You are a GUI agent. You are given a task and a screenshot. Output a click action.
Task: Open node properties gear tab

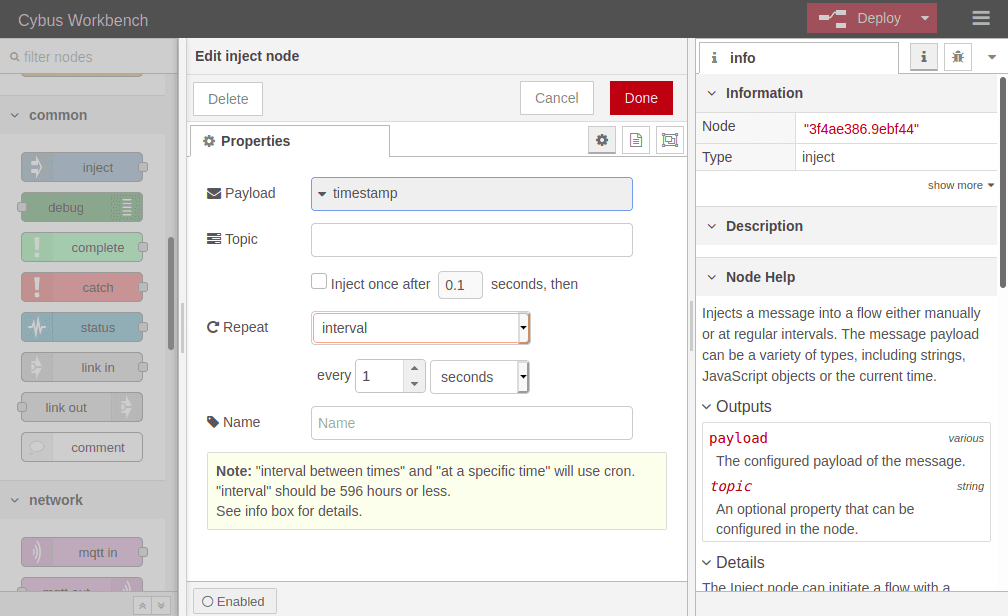pyautogui.click(x=602, y=141)
